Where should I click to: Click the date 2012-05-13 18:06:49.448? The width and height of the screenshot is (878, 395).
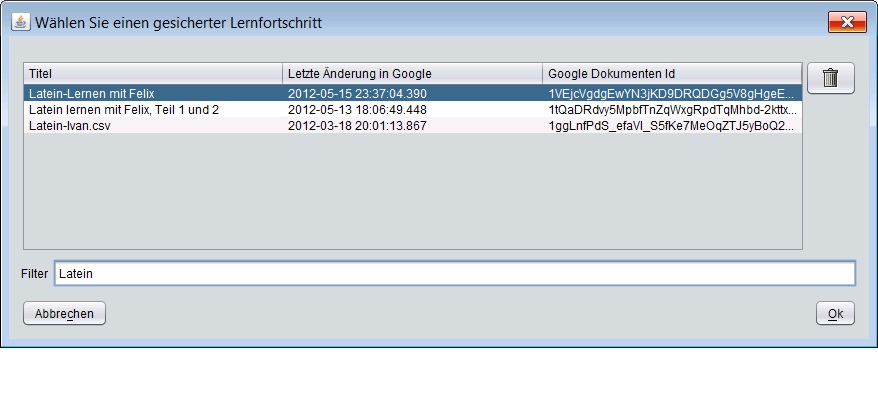(357, 110)
